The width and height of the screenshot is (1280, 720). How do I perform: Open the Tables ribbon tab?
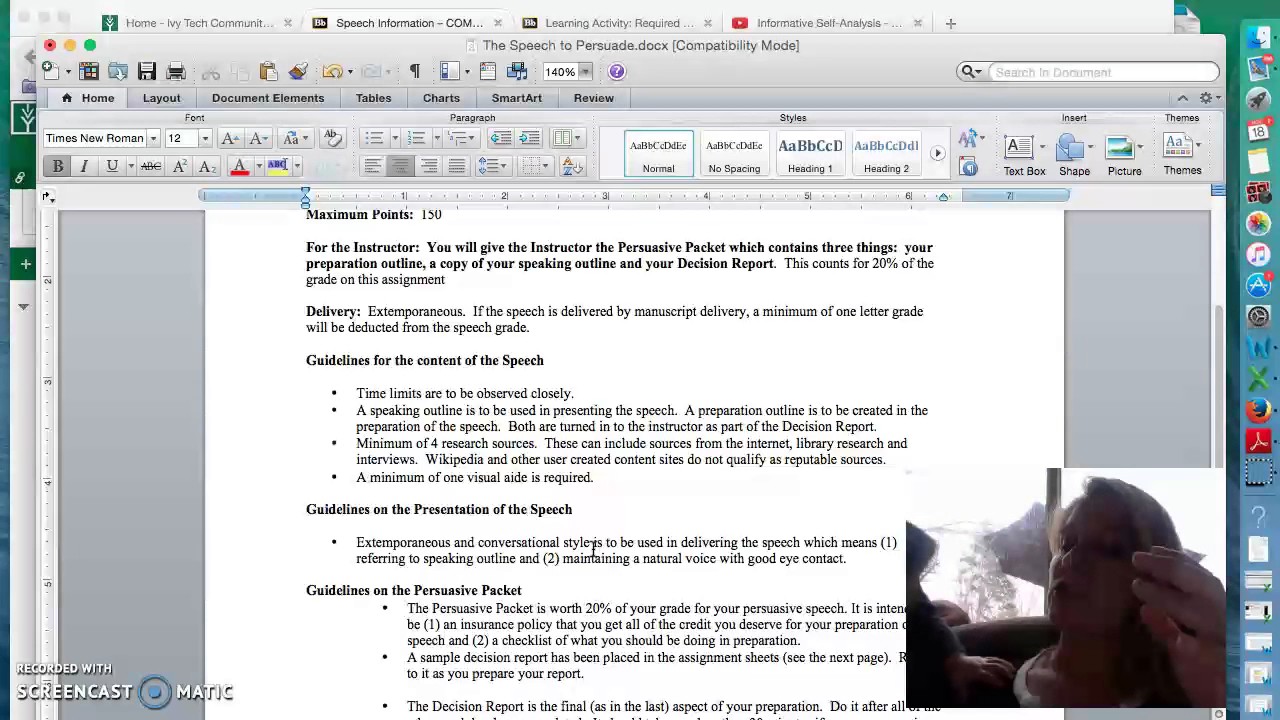click(373, 98)
